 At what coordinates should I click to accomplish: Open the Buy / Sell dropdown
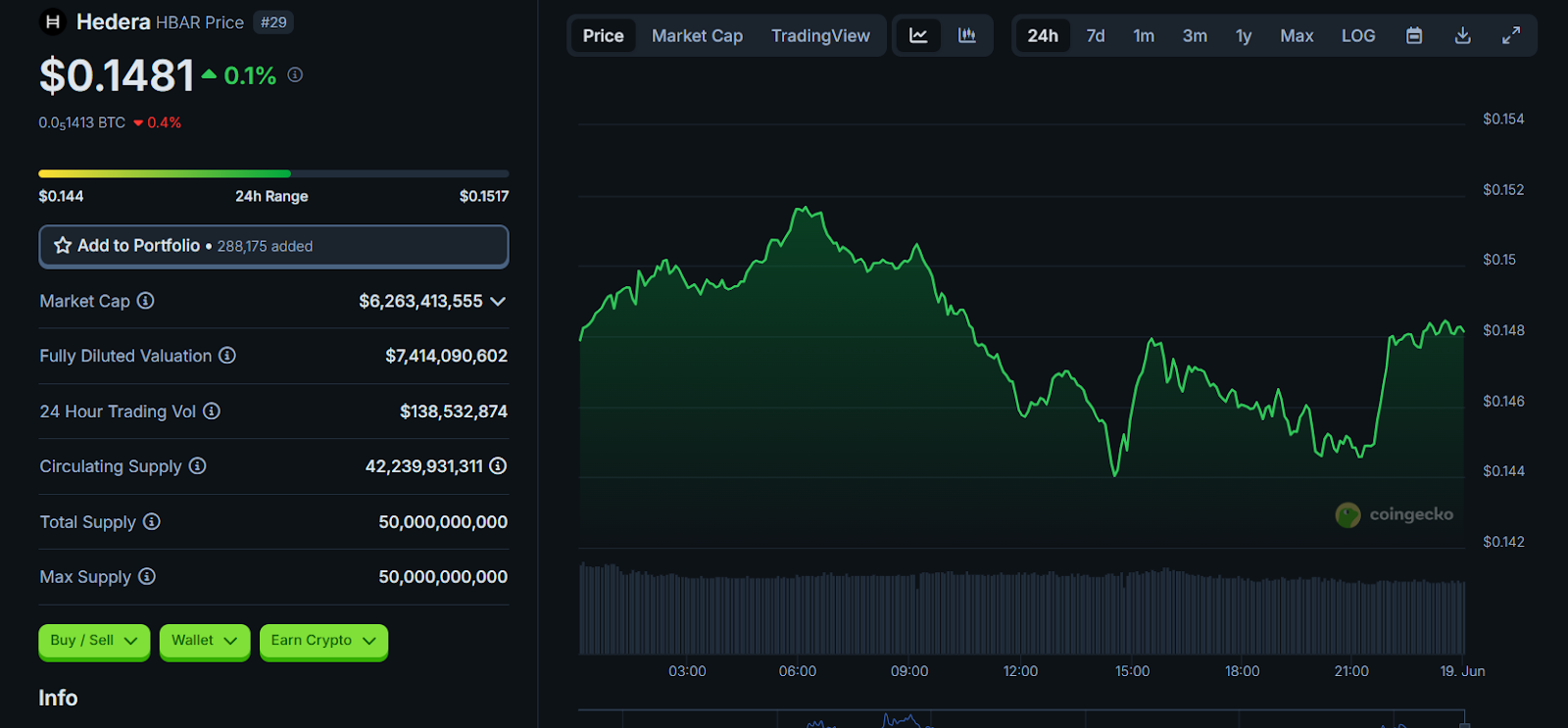[x=94, y=641]
